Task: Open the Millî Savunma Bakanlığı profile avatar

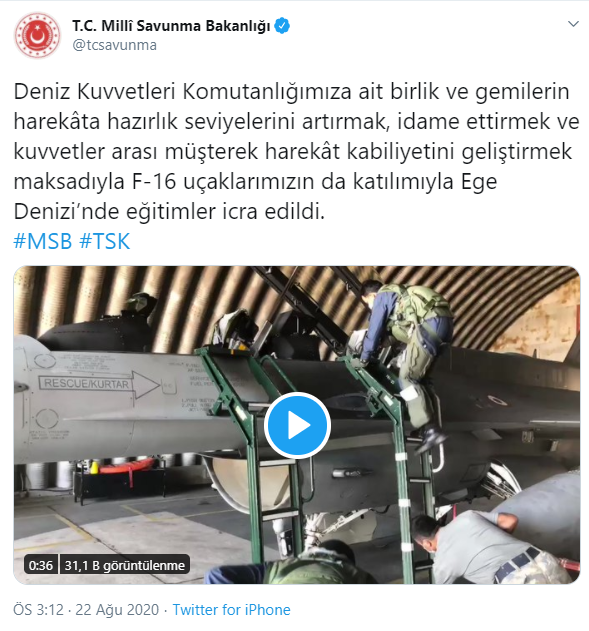Action: click(37, 35)
